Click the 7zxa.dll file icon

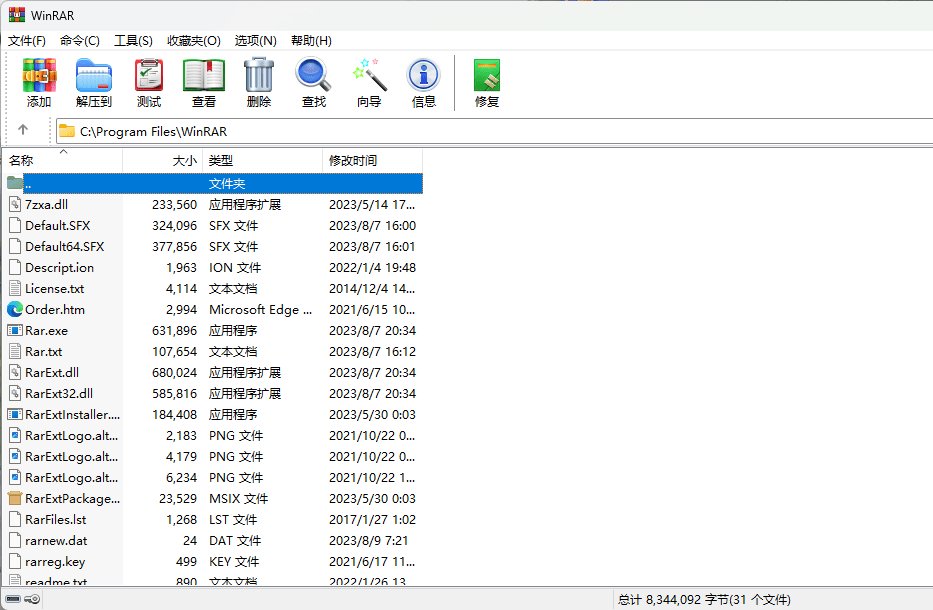point(15,205)
